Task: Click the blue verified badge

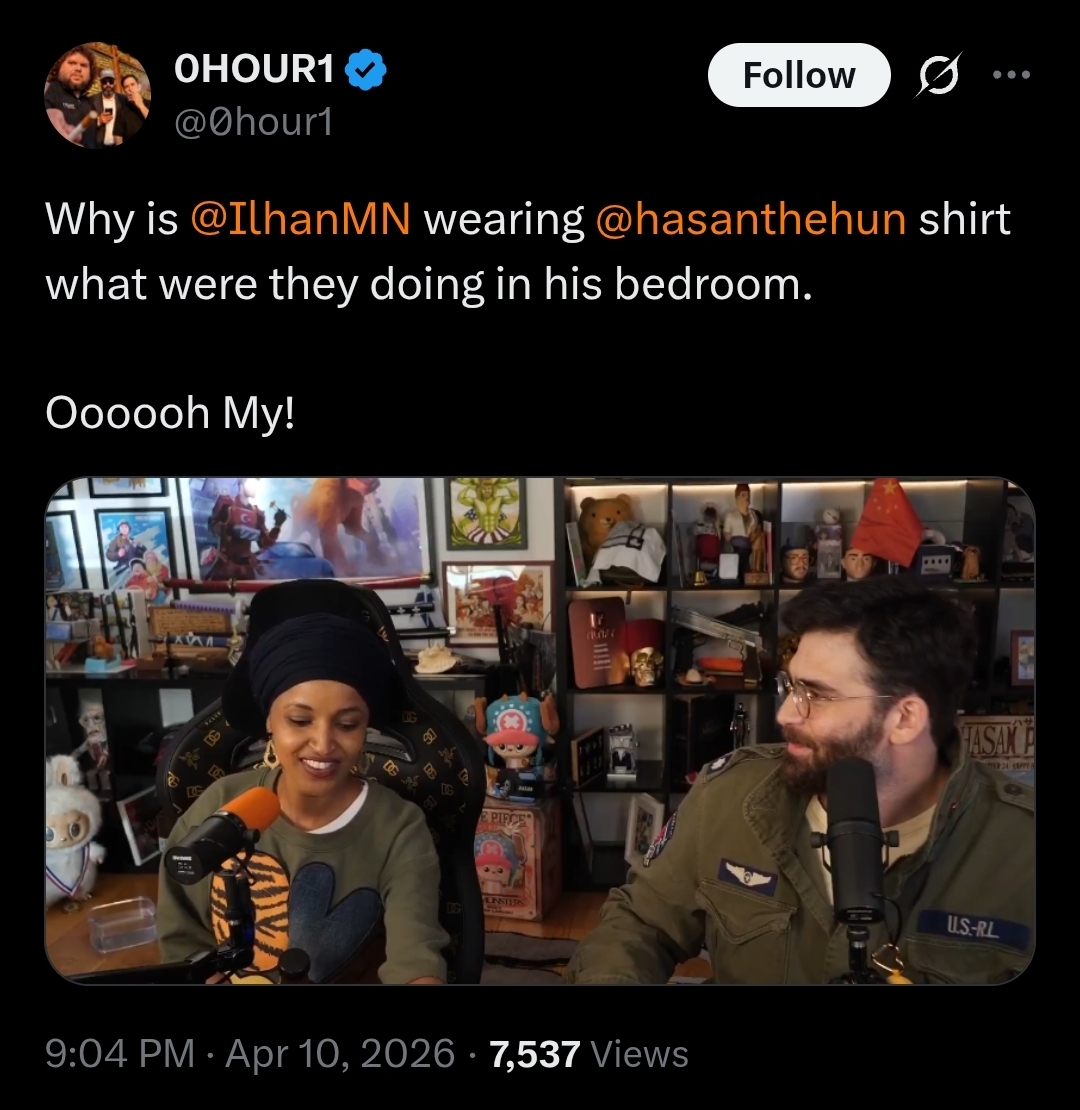Action: pyautogui.click(x=365, y=69)
